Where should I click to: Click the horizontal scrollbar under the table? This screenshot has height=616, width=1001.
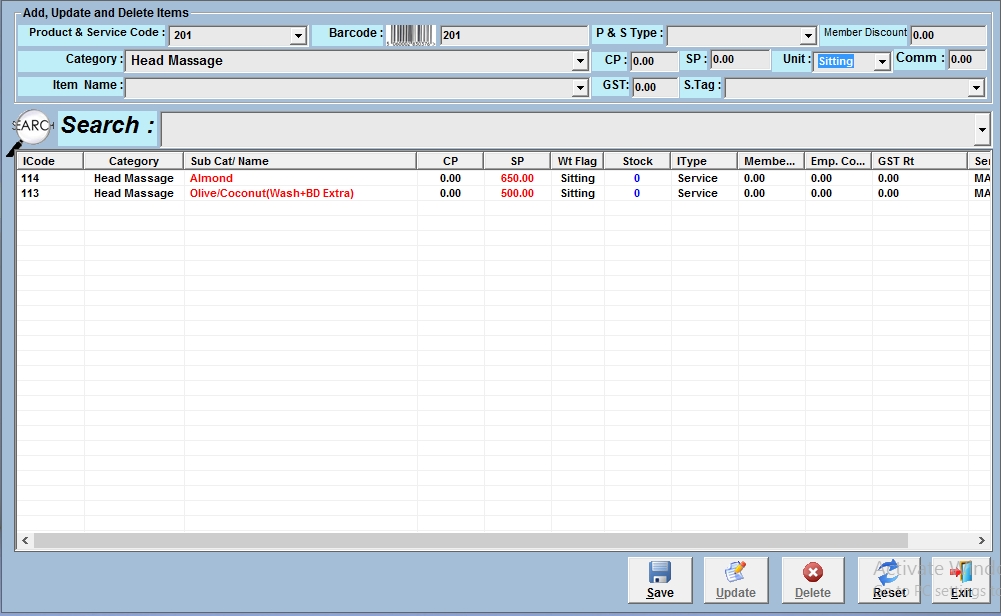tap(470, 540)
